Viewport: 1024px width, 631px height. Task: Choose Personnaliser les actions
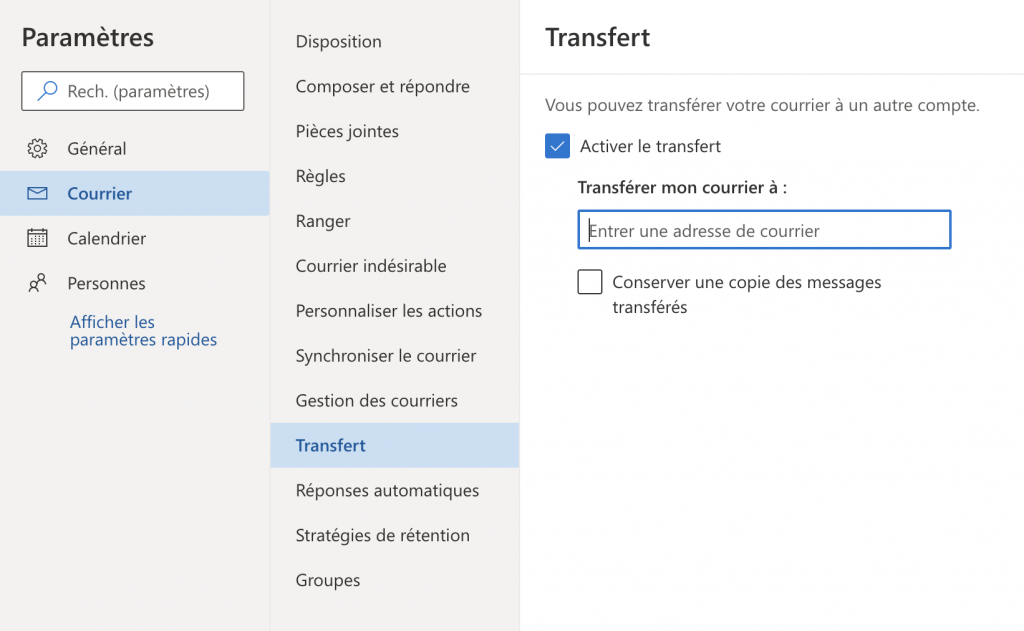(388, 311)
